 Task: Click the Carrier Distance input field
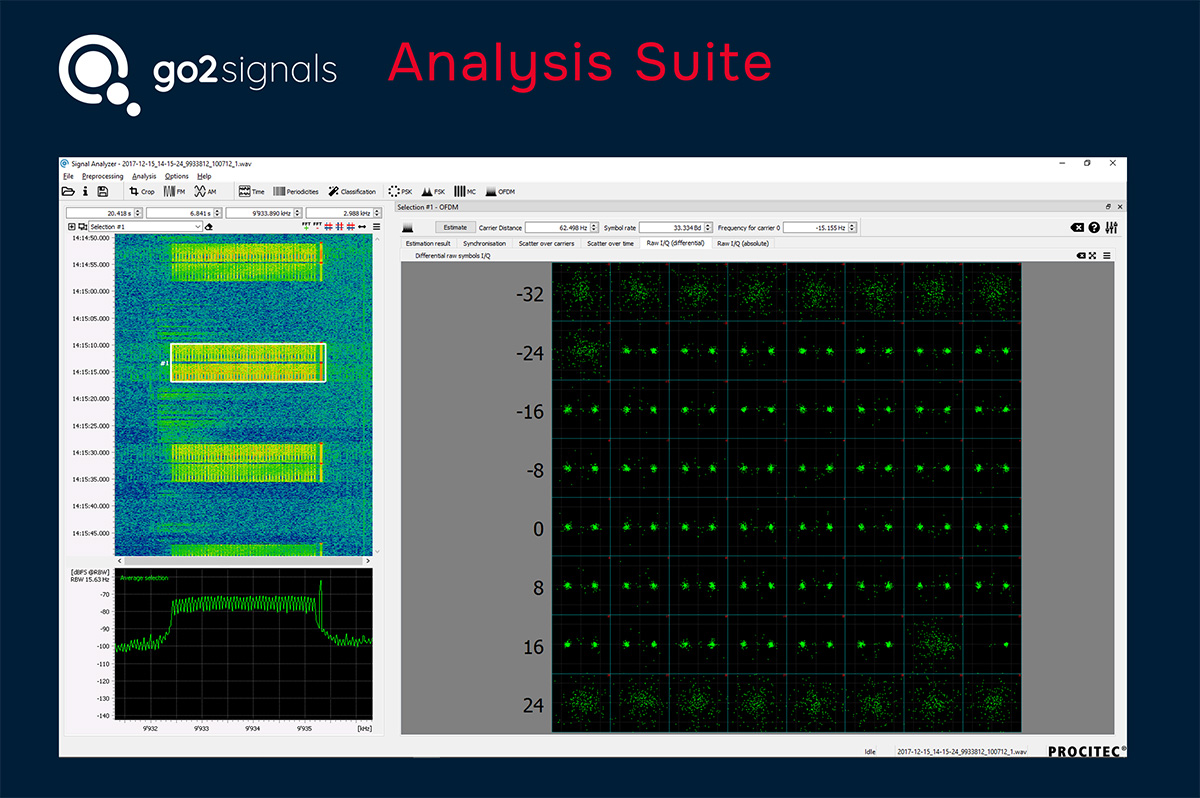pyautogui.click(x=559, y=228)
